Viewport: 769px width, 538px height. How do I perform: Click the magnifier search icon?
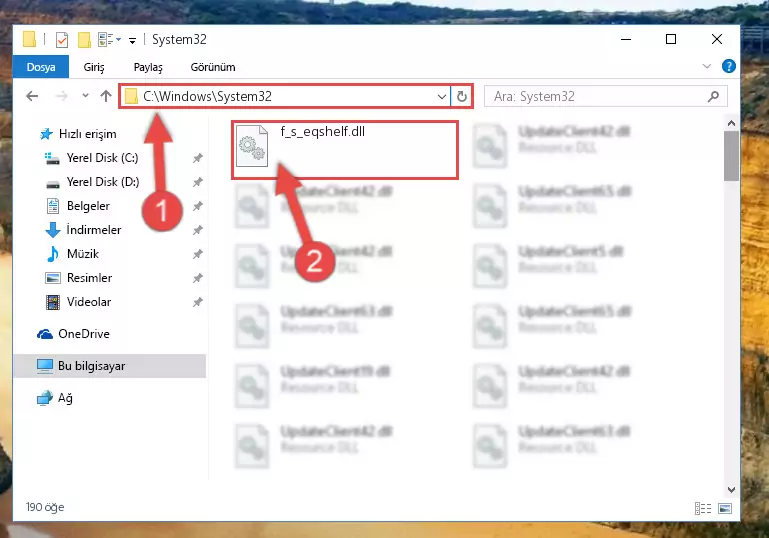tap(714, 96)
